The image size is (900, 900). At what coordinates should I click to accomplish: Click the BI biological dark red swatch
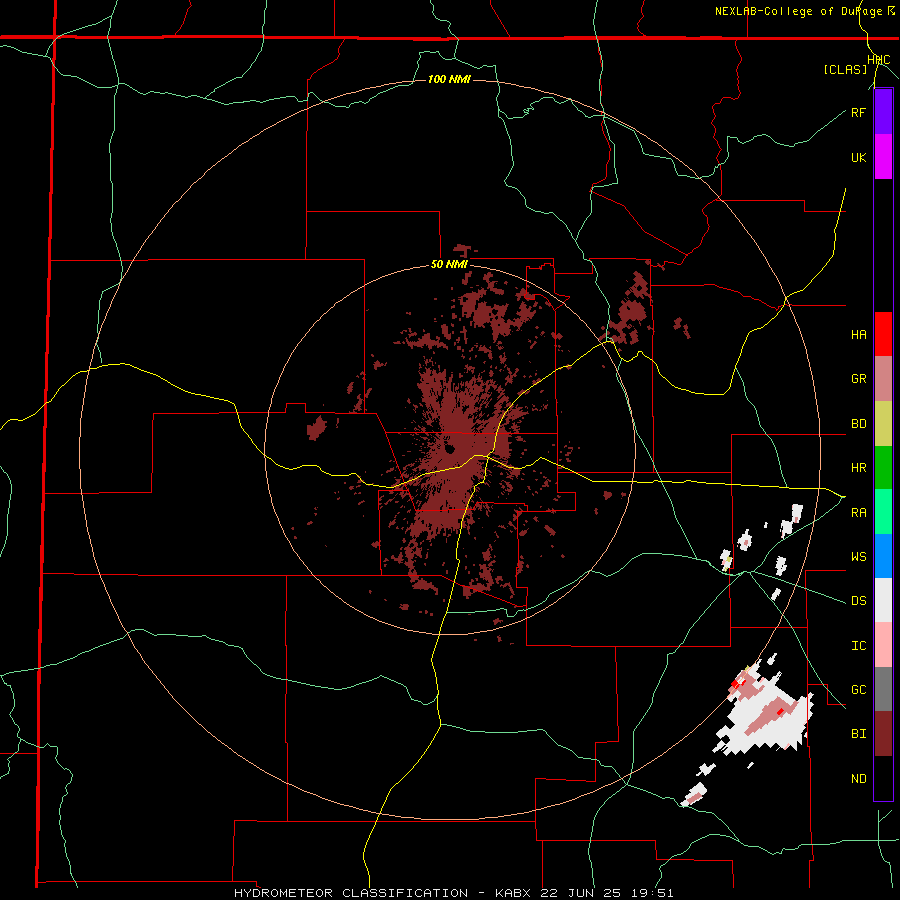pyautogui.click(x=883, y=734)
